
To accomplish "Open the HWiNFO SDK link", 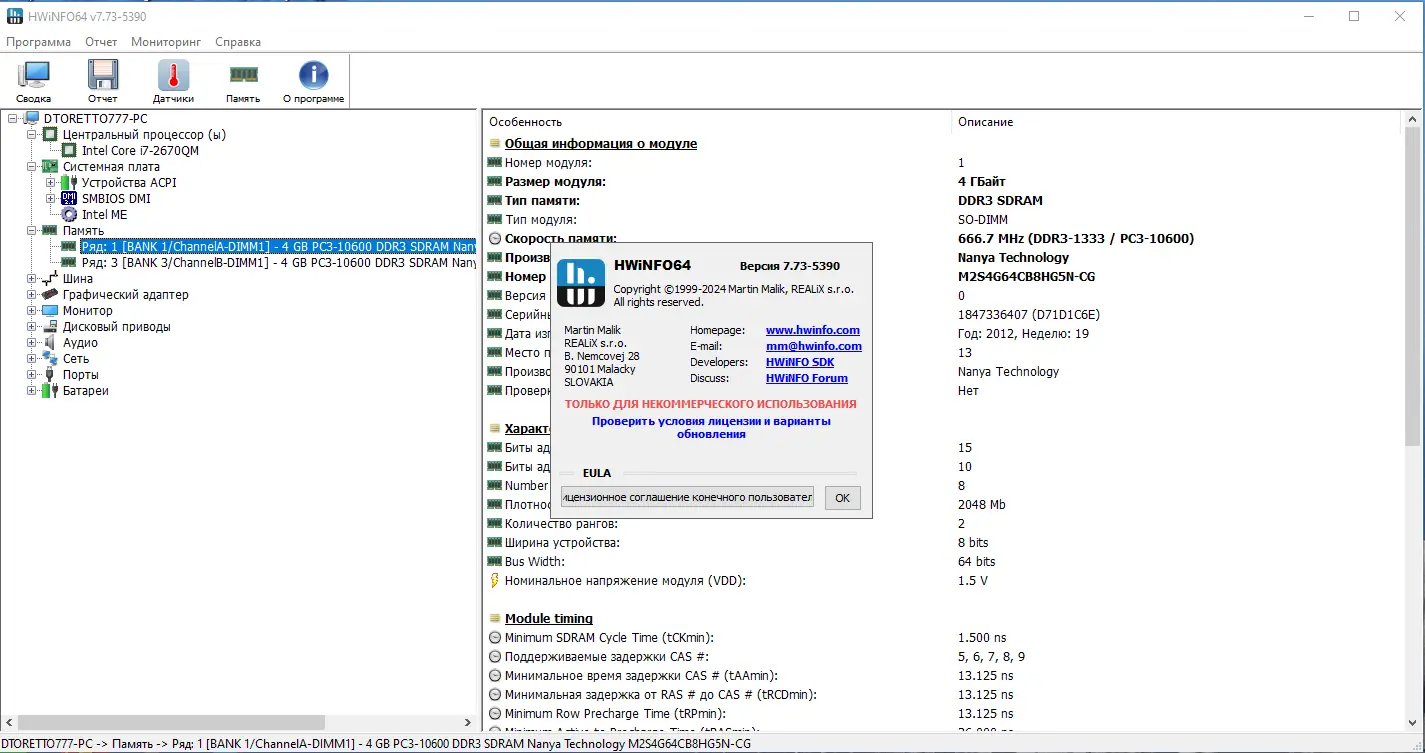I will [800, 362].
